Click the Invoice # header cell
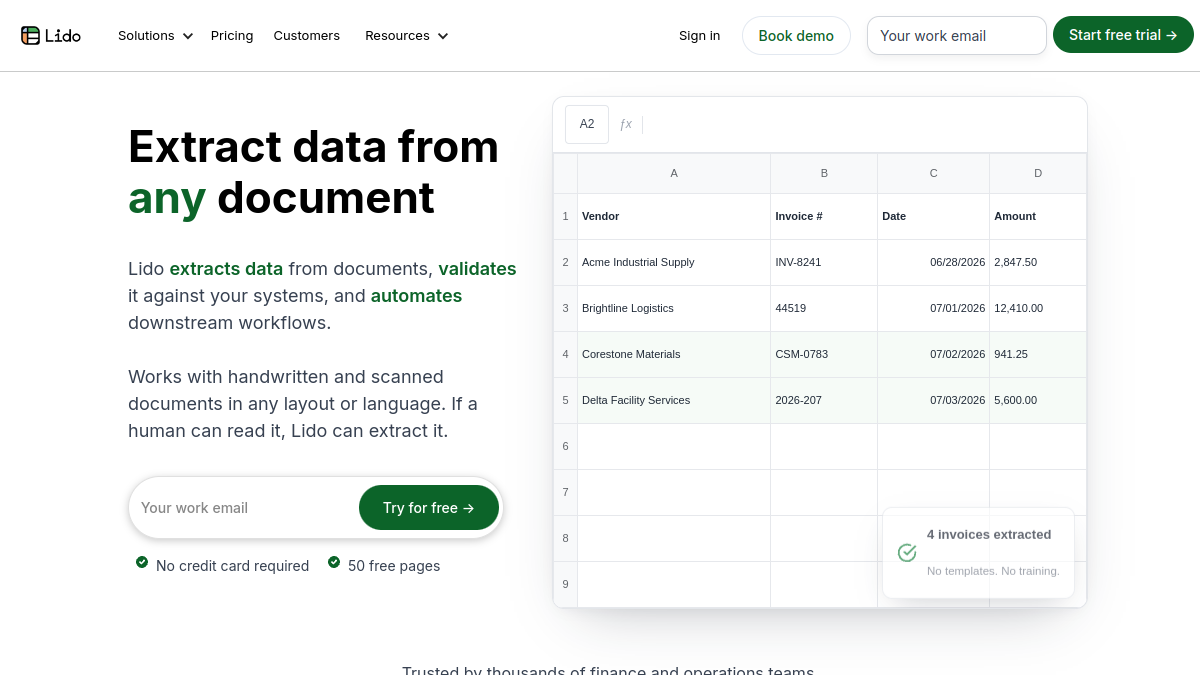The width and height of the screenshot is (1200, 675). (824, 216)
